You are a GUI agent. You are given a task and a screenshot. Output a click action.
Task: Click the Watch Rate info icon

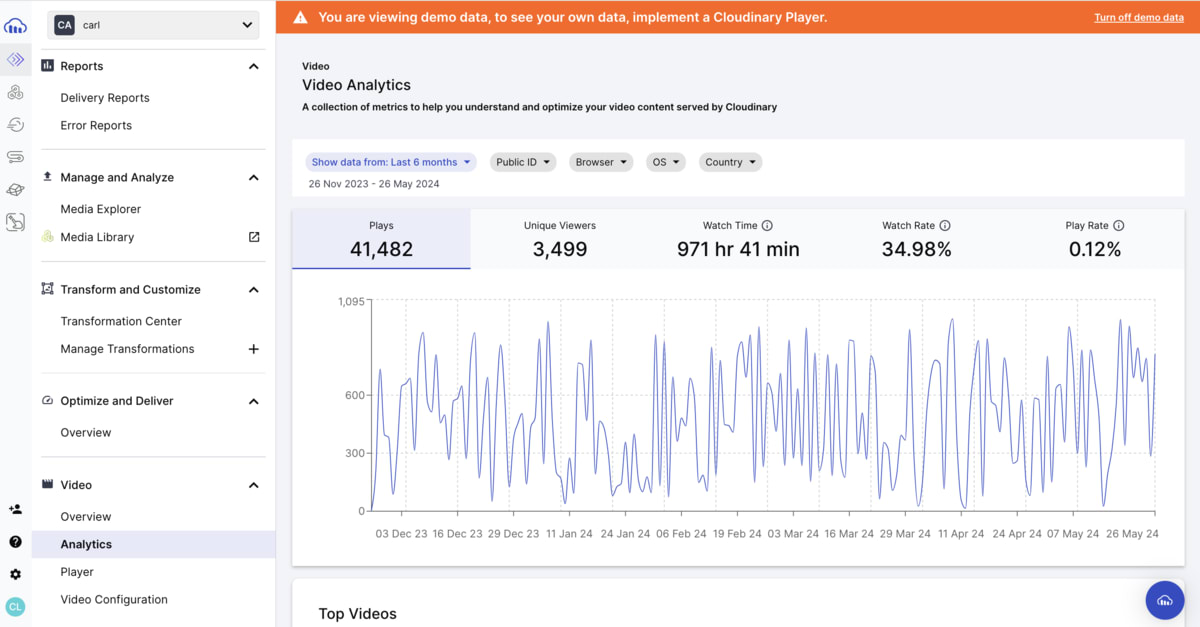[x=945, y=226]
